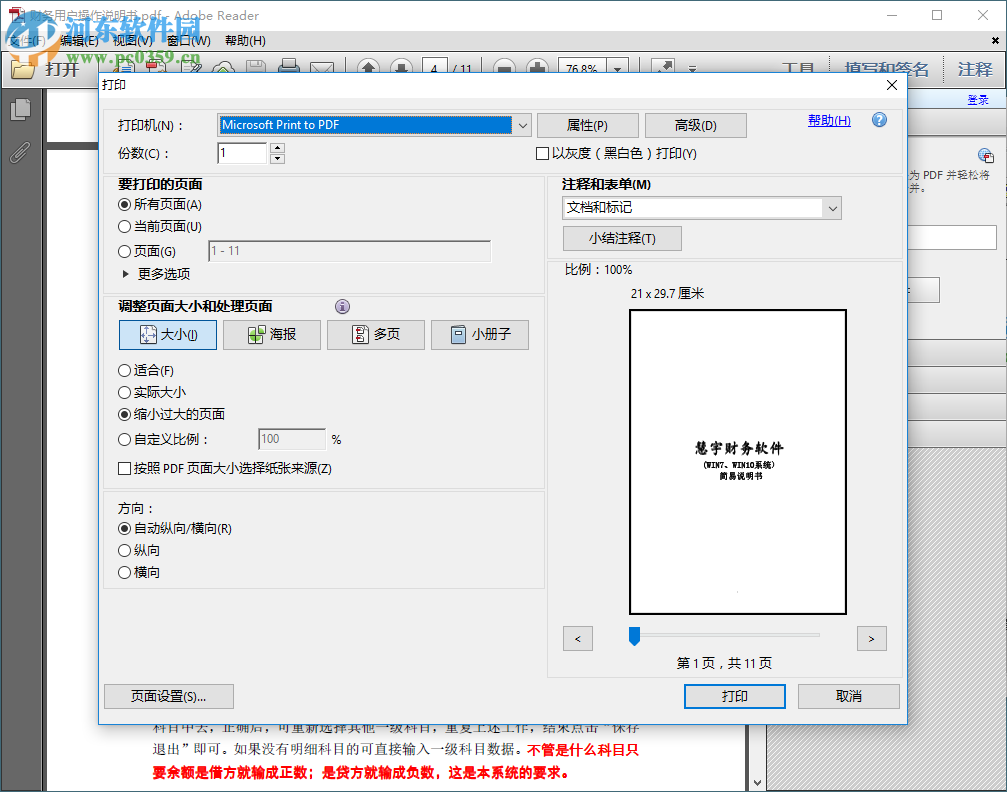Image resolution: width=1007 pixels, height=792 pixels.
Task: Click the 属性(P) button
Action: click(x=588, y=125)
